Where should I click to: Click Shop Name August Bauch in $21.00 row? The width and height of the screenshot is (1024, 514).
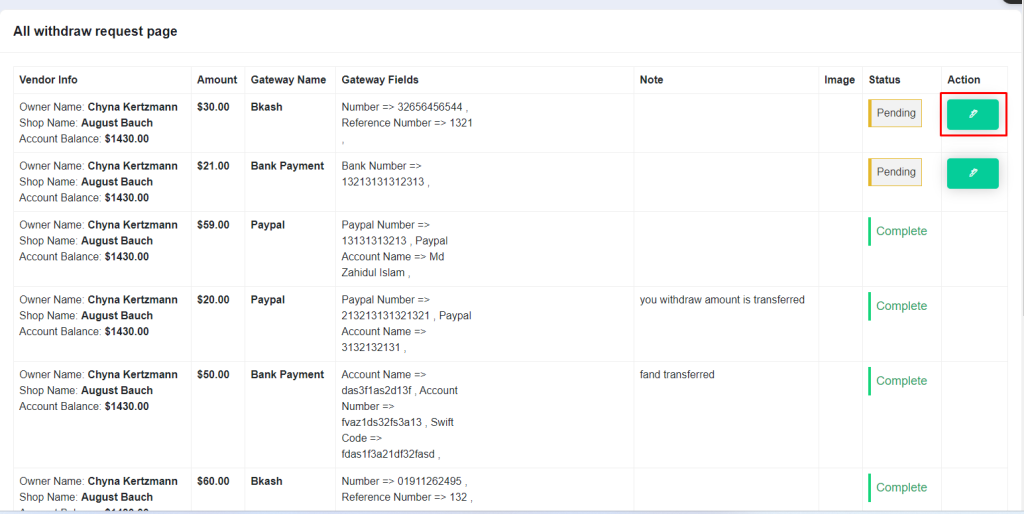pyautogui.click(x=86, y=182)
